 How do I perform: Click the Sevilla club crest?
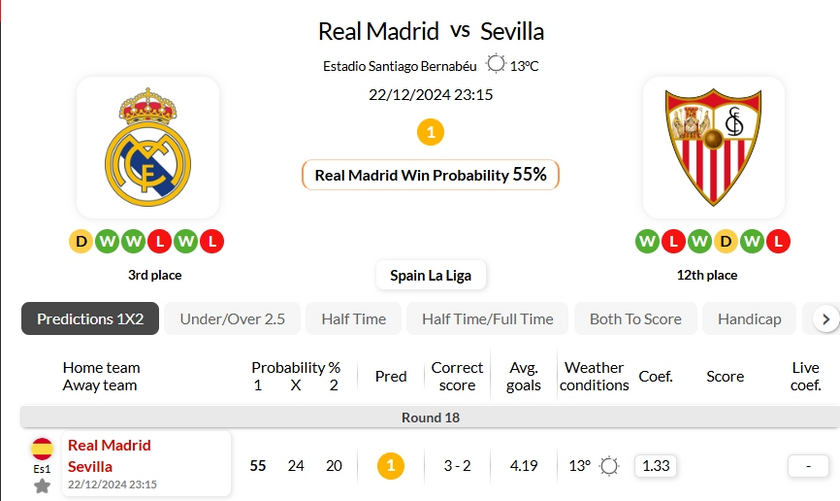pos(713,146)
